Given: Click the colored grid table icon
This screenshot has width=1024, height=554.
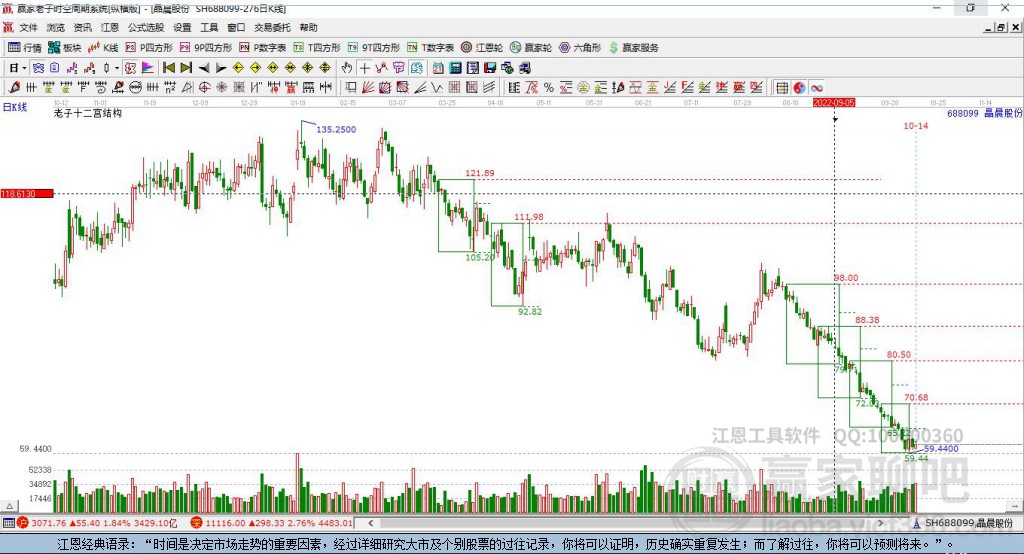Looking at the screenshot, I should click(782, 88).
